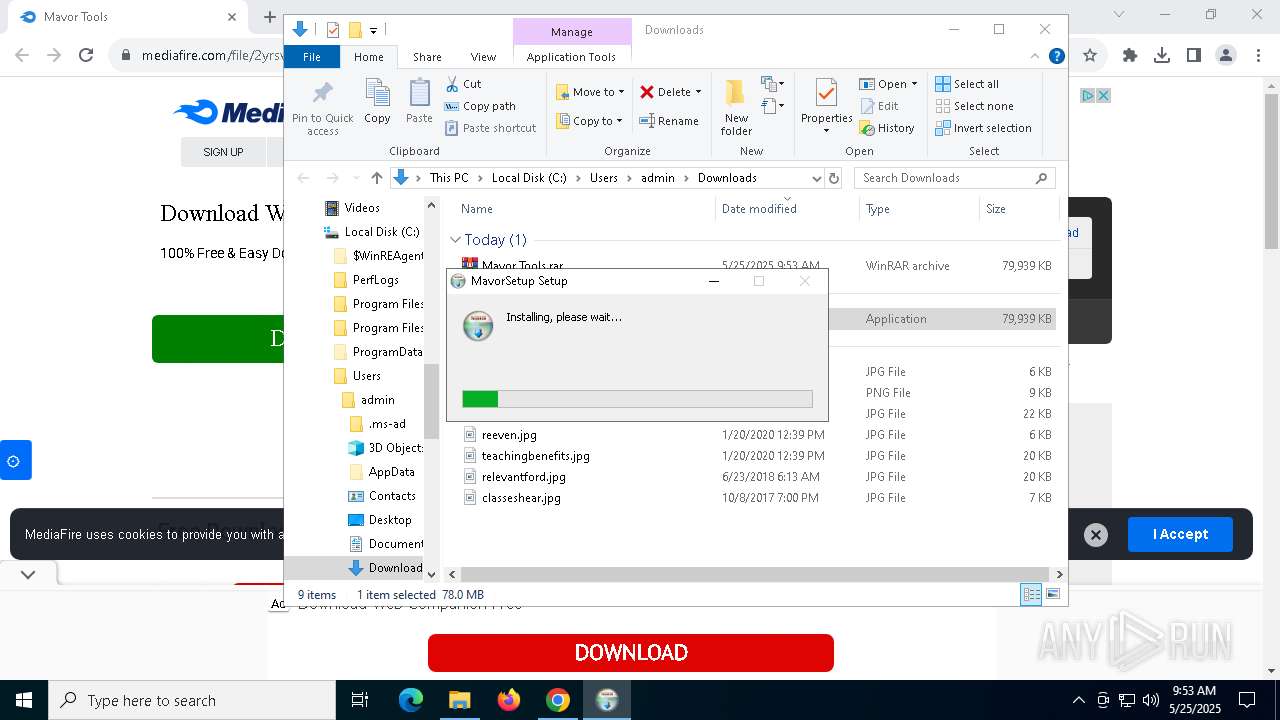Click Paste shortcut in ribbon
Viewport: 1280px width, 720px height.
491,128
